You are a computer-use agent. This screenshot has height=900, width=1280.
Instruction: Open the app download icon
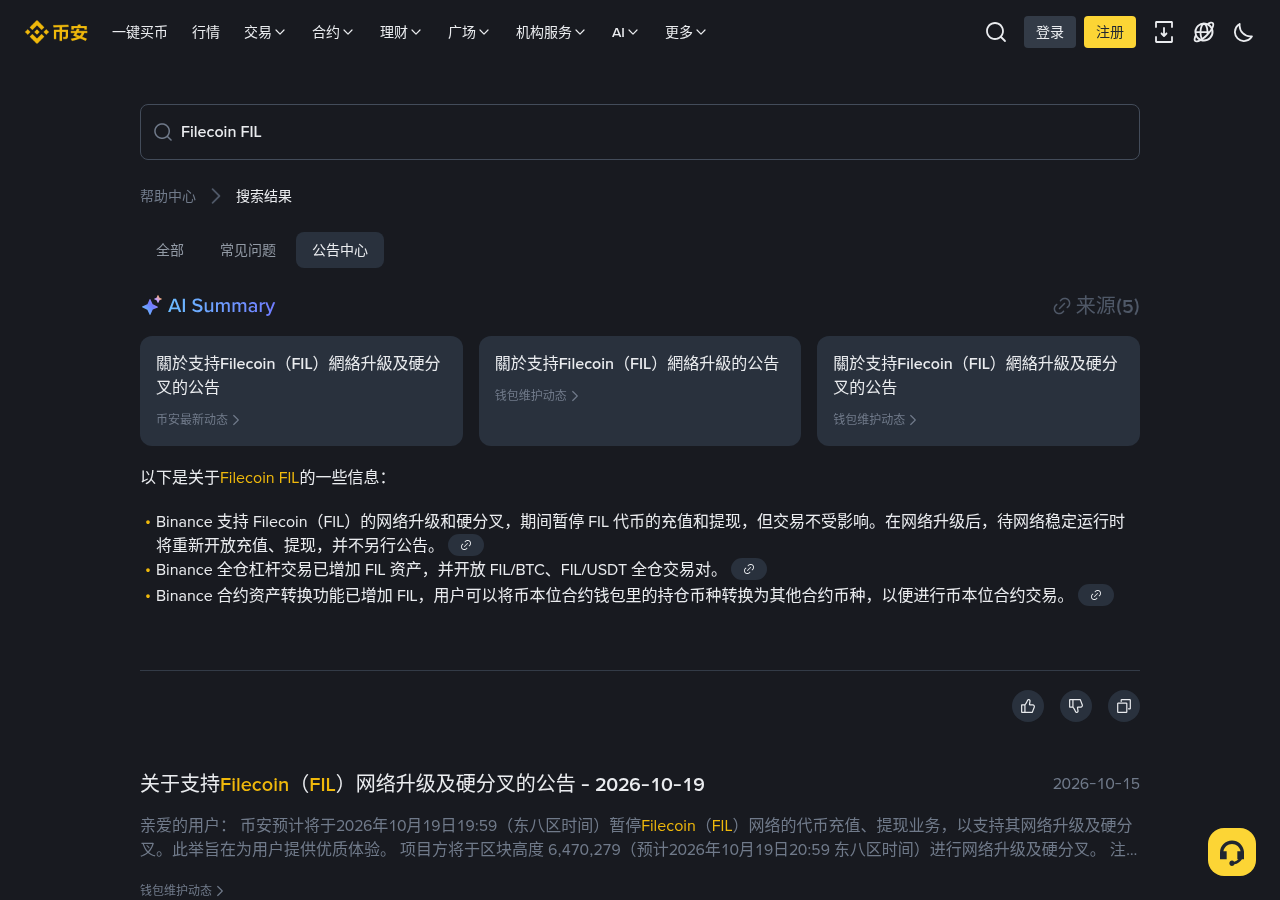[1164, 32]
